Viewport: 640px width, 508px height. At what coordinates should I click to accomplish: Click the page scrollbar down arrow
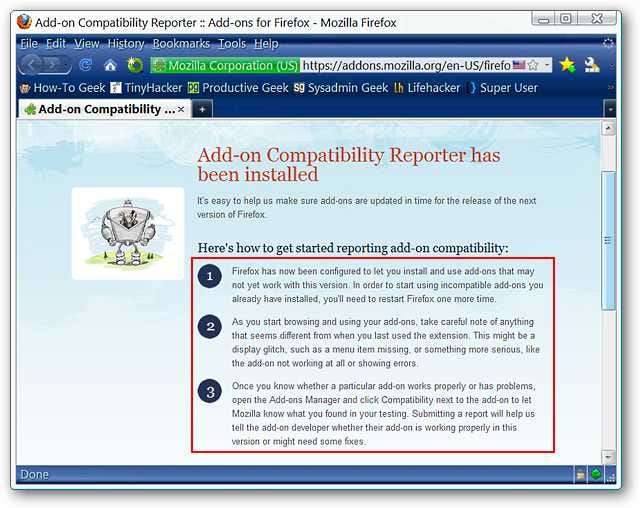(608, 457)
